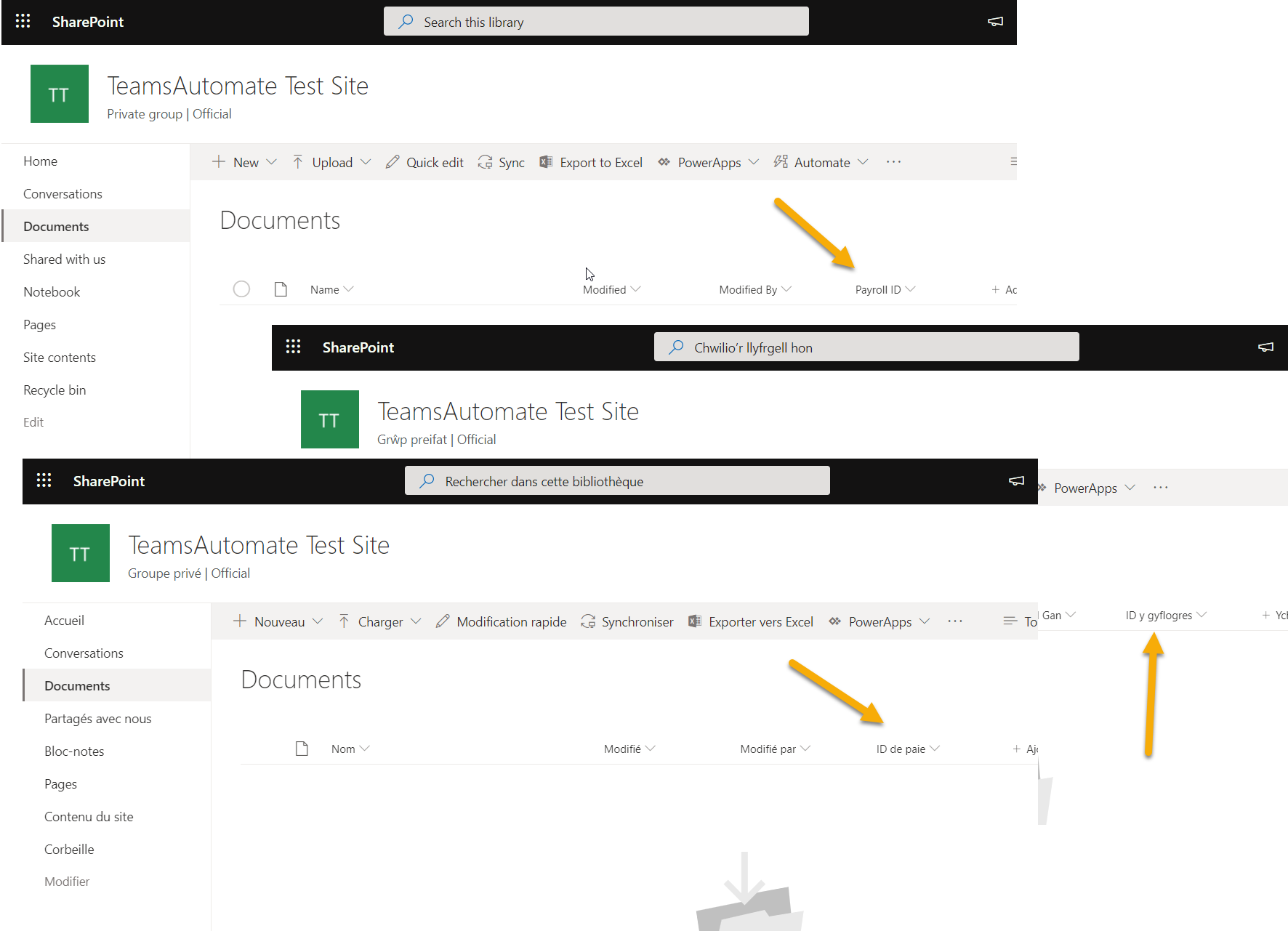Click Quick edit pencil button
1288x931 pixels.
(x=424, y=162)
